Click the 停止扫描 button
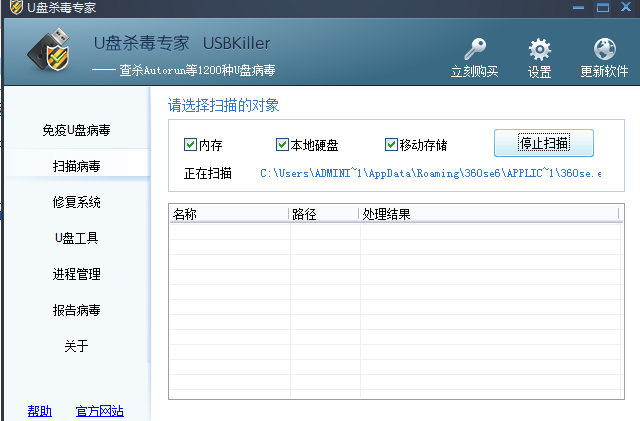Image resolution: width=640 pixels, height=421 pixels. point(544,143)
